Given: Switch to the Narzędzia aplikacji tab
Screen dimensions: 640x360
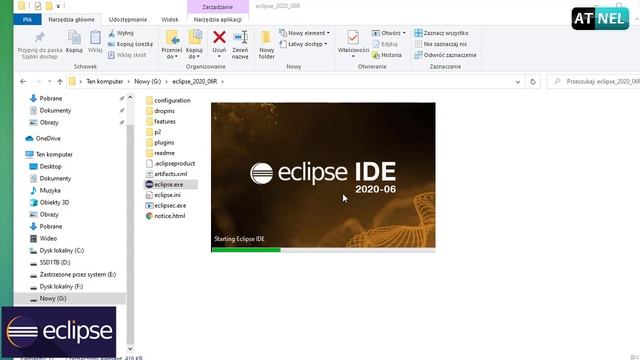Looking at the screenshot, I should click(x=218, y=19).
